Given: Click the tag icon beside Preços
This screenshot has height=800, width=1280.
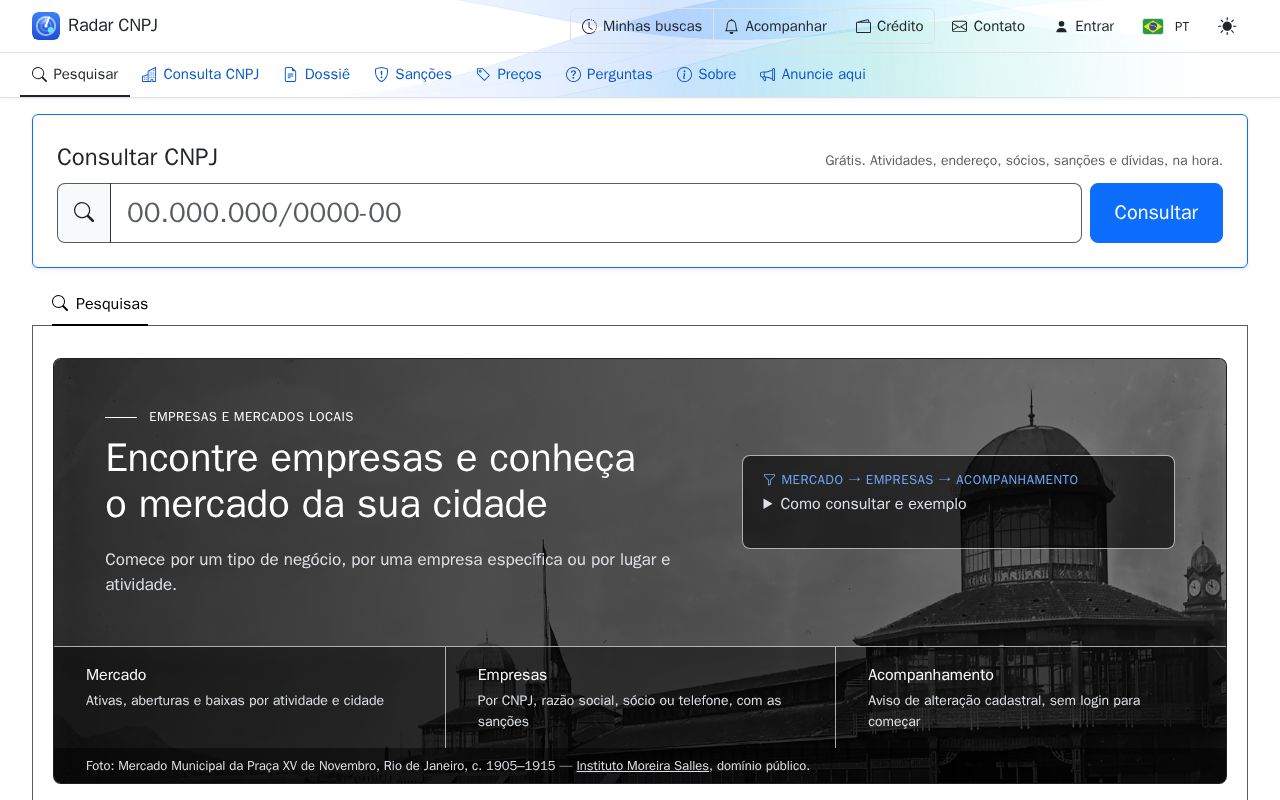Looking at the screenshot, I should click(x=483, y=75).
